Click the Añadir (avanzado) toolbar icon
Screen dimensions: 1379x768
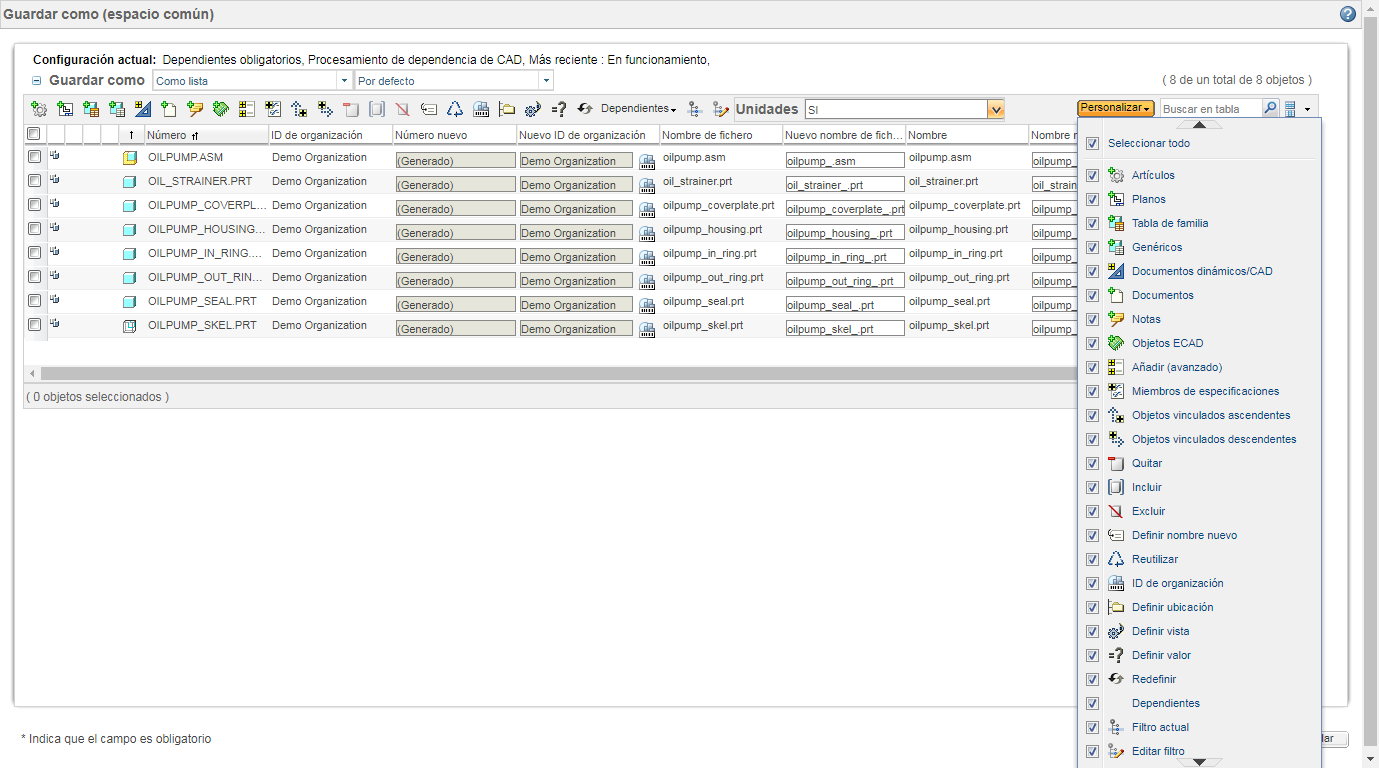point(247,109)
